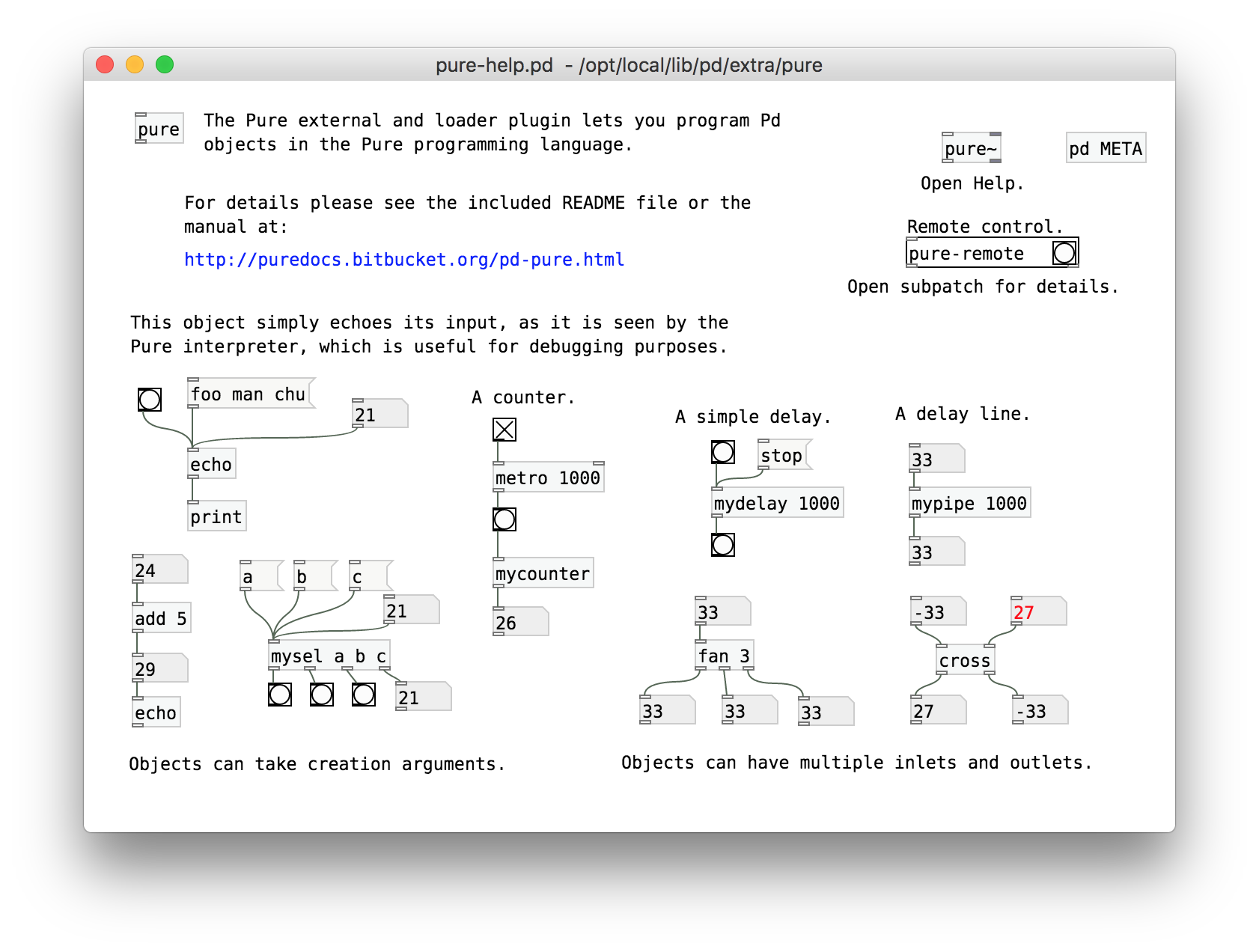Click the bang above mydelay 1000

pos(723,452)
